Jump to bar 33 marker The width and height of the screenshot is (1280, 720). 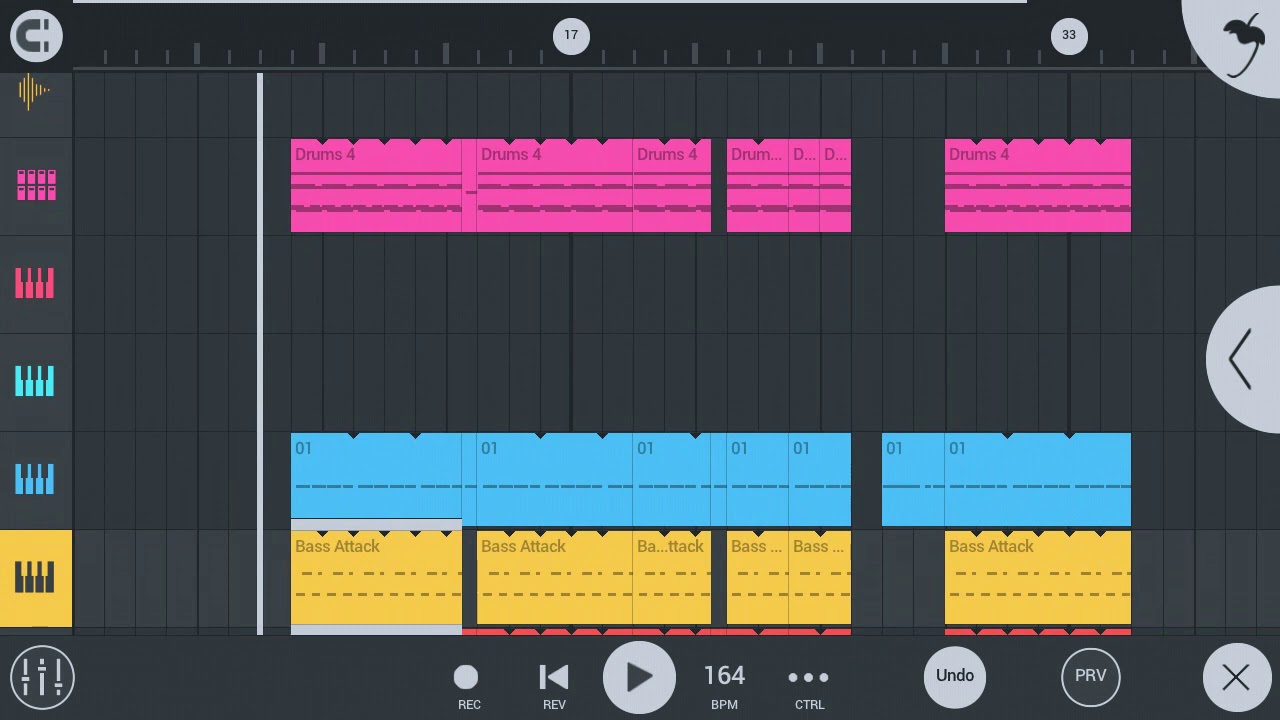1069,35
